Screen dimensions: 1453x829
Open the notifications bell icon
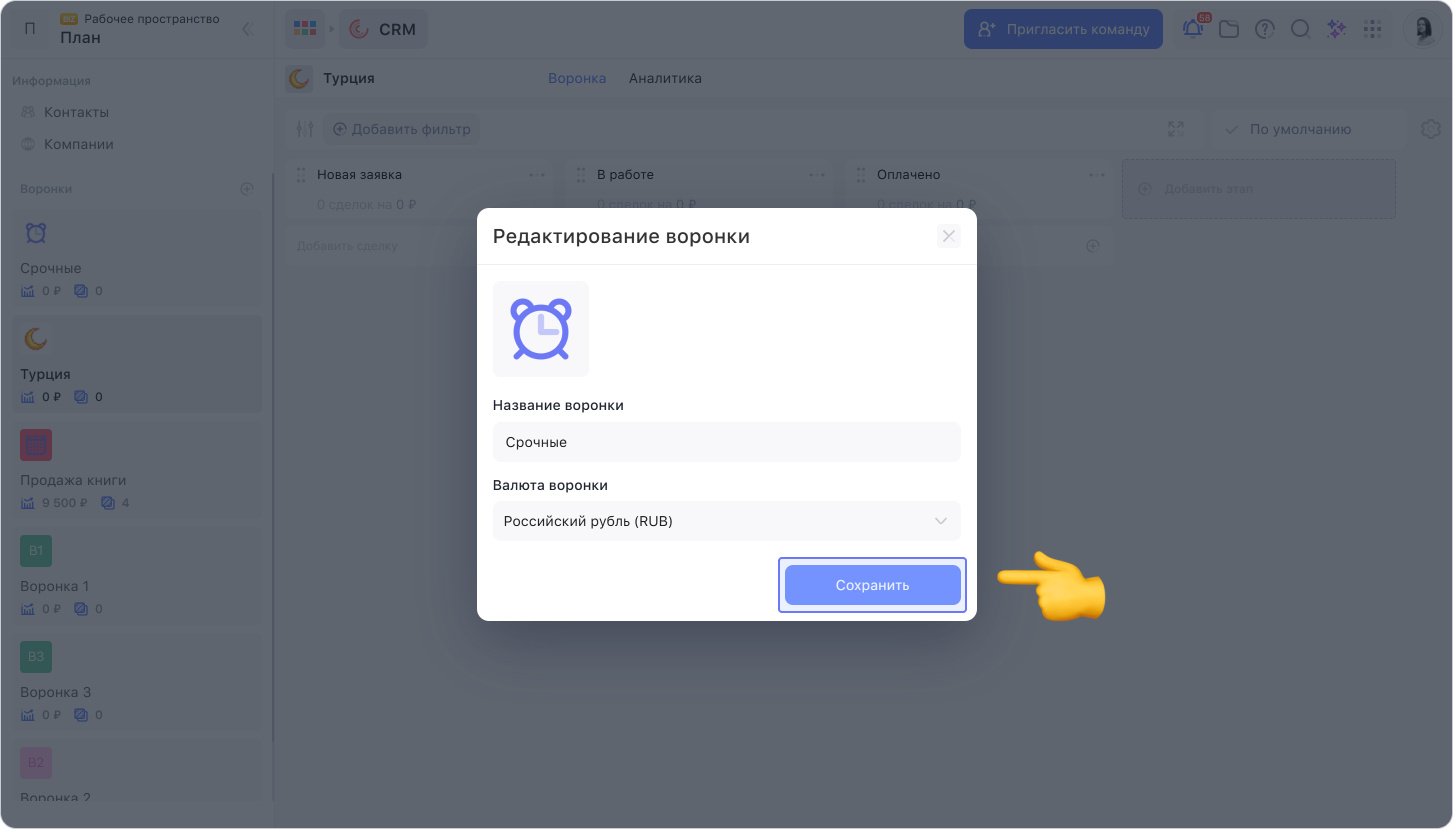pos(1193,29)
